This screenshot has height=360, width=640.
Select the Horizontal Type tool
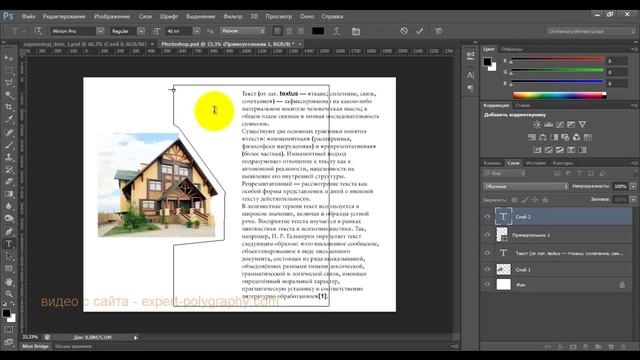9,244
